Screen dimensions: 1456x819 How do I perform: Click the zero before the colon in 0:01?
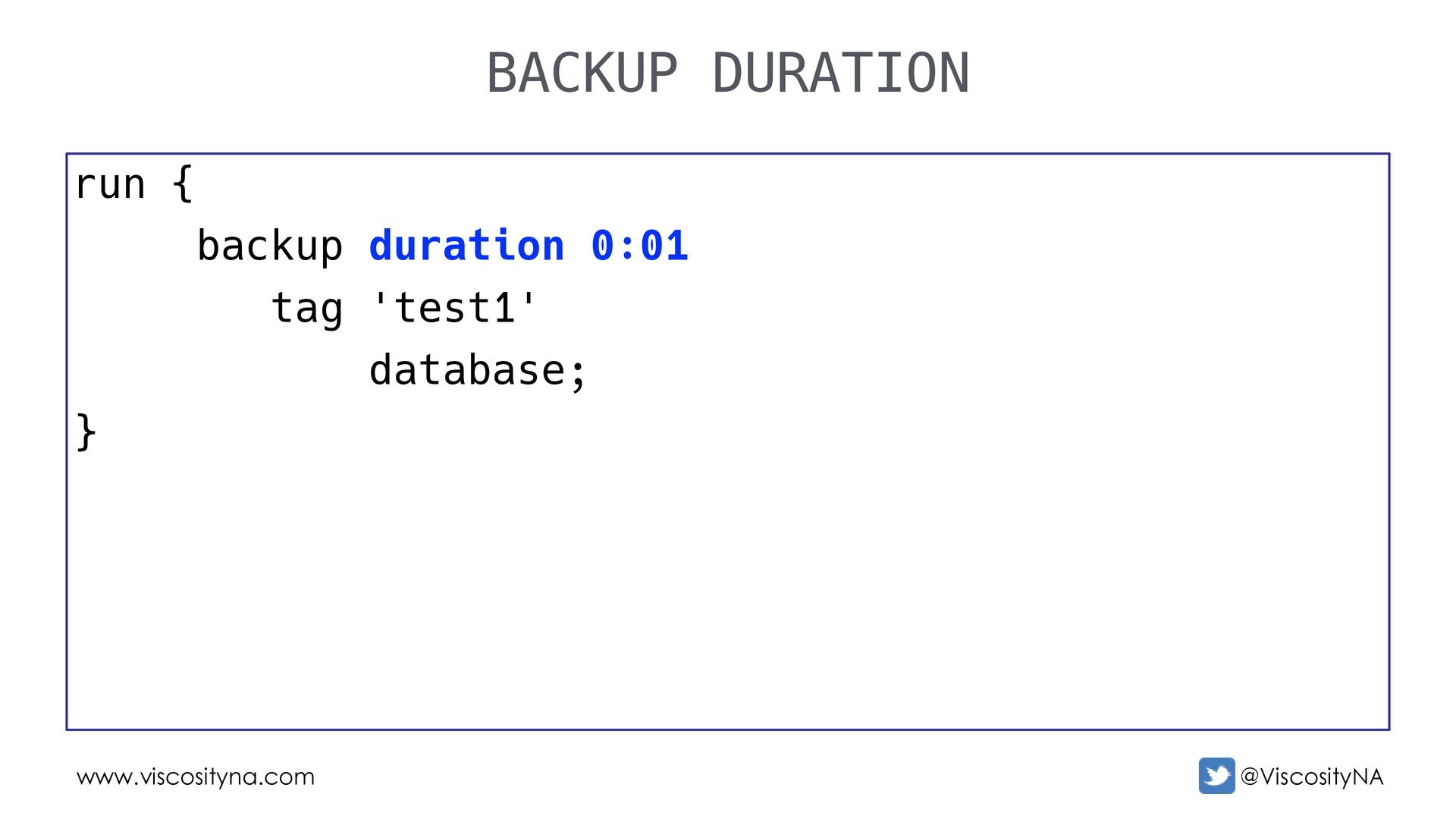[x=603, y=246]
